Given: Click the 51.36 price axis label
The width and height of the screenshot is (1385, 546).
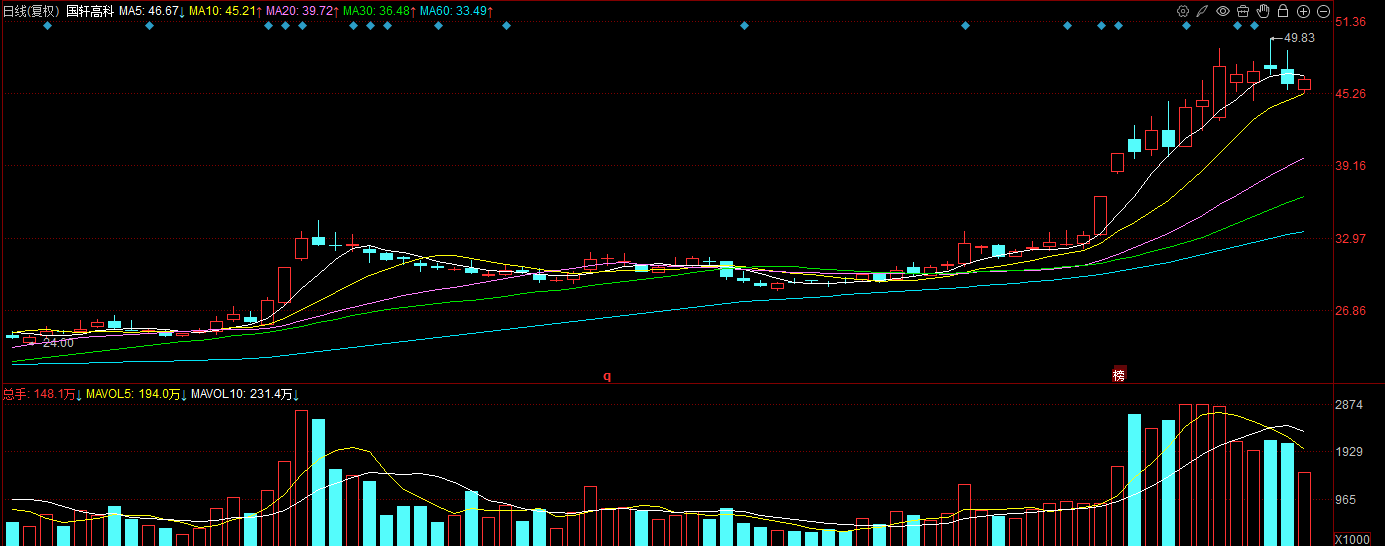Looking at the screenshot, I should (x=1351, y=22).
